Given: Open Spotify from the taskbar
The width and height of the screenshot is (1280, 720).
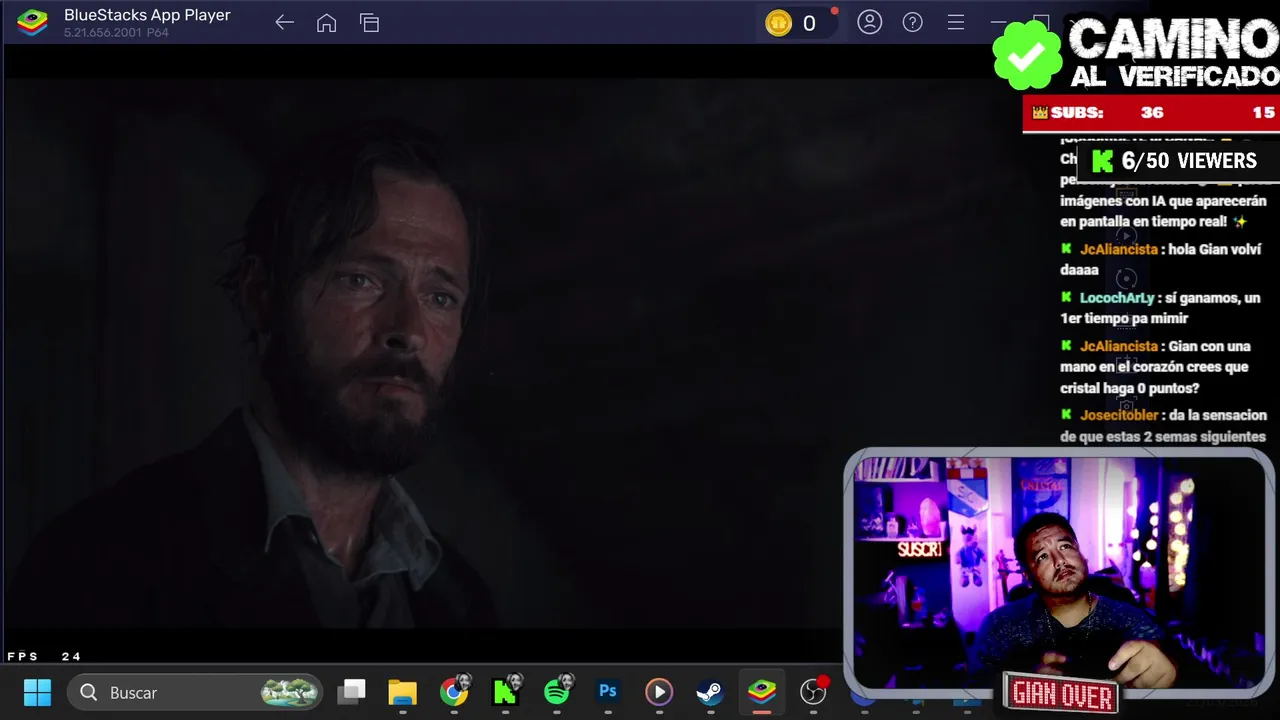Looking at the screenshot, I should tap(558, 690).
